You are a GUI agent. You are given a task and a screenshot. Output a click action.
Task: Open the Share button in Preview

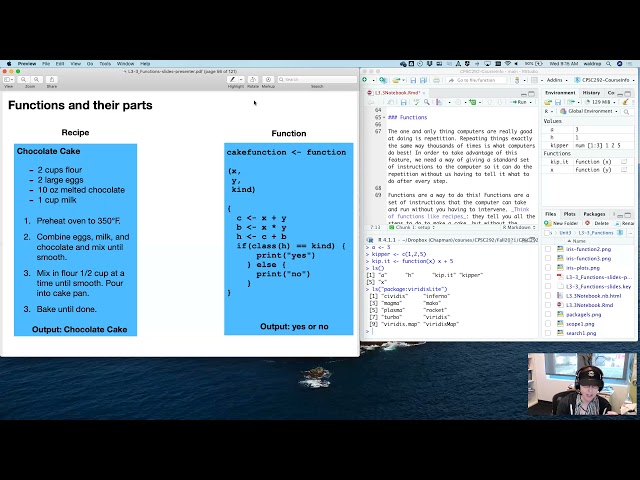point(51,80)
